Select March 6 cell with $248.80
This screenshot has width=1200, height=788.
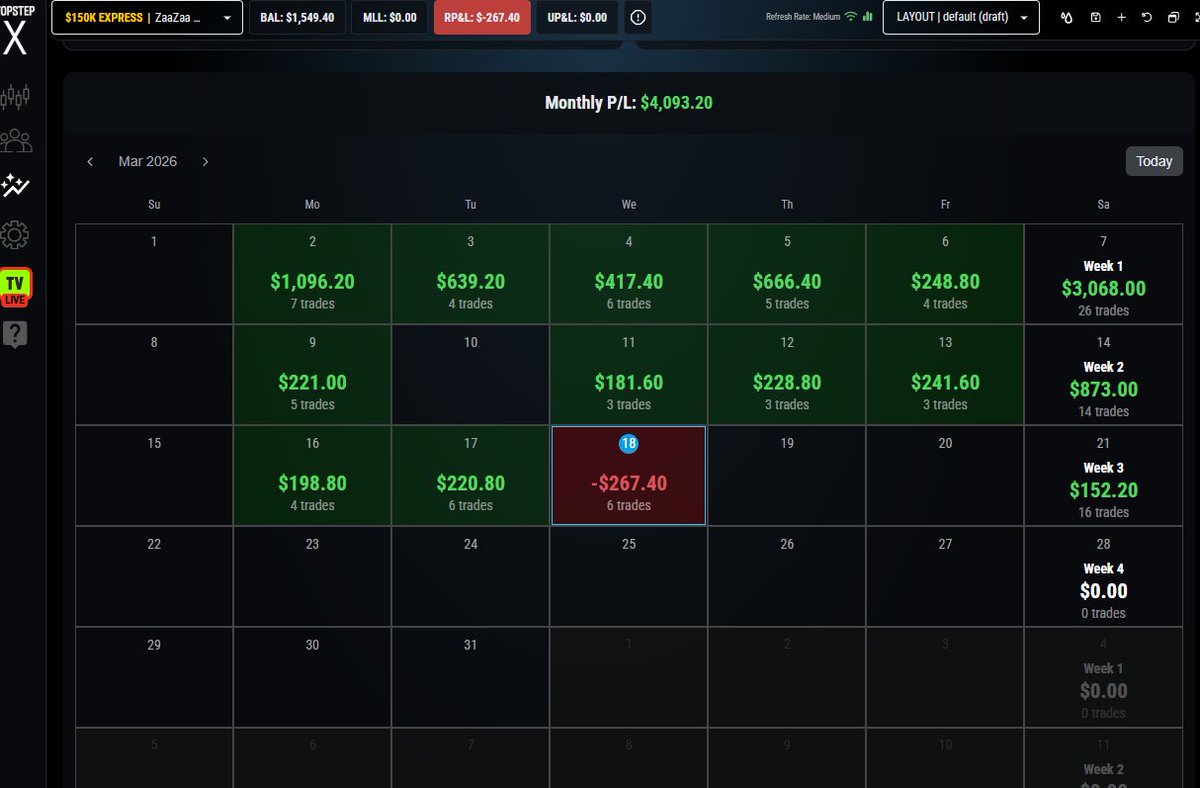(x=945, y=273)
